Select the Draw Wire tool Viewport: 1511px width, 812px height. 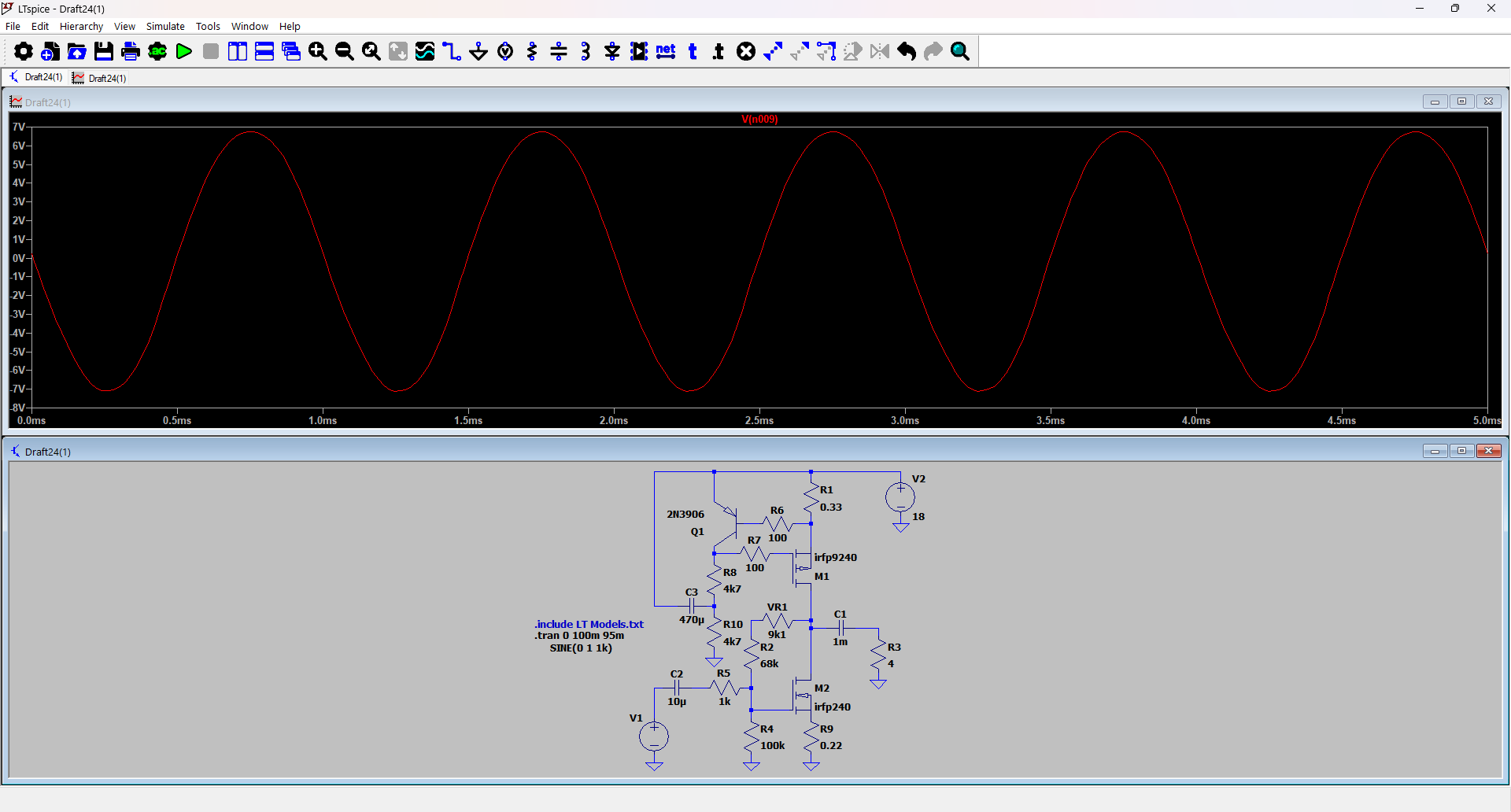click(x=452, y=52)
